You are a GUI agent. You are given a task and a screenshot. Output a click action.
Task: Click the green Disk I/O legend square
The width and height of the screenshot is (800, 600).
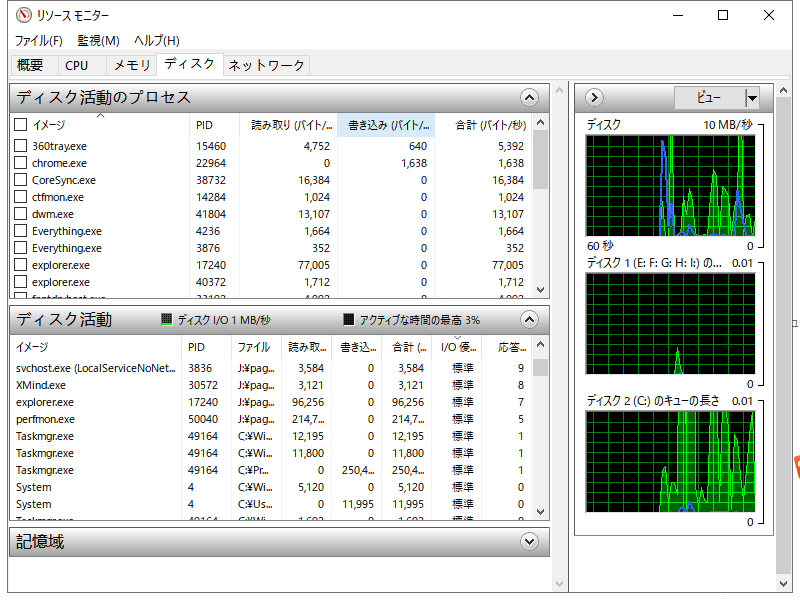167,320
